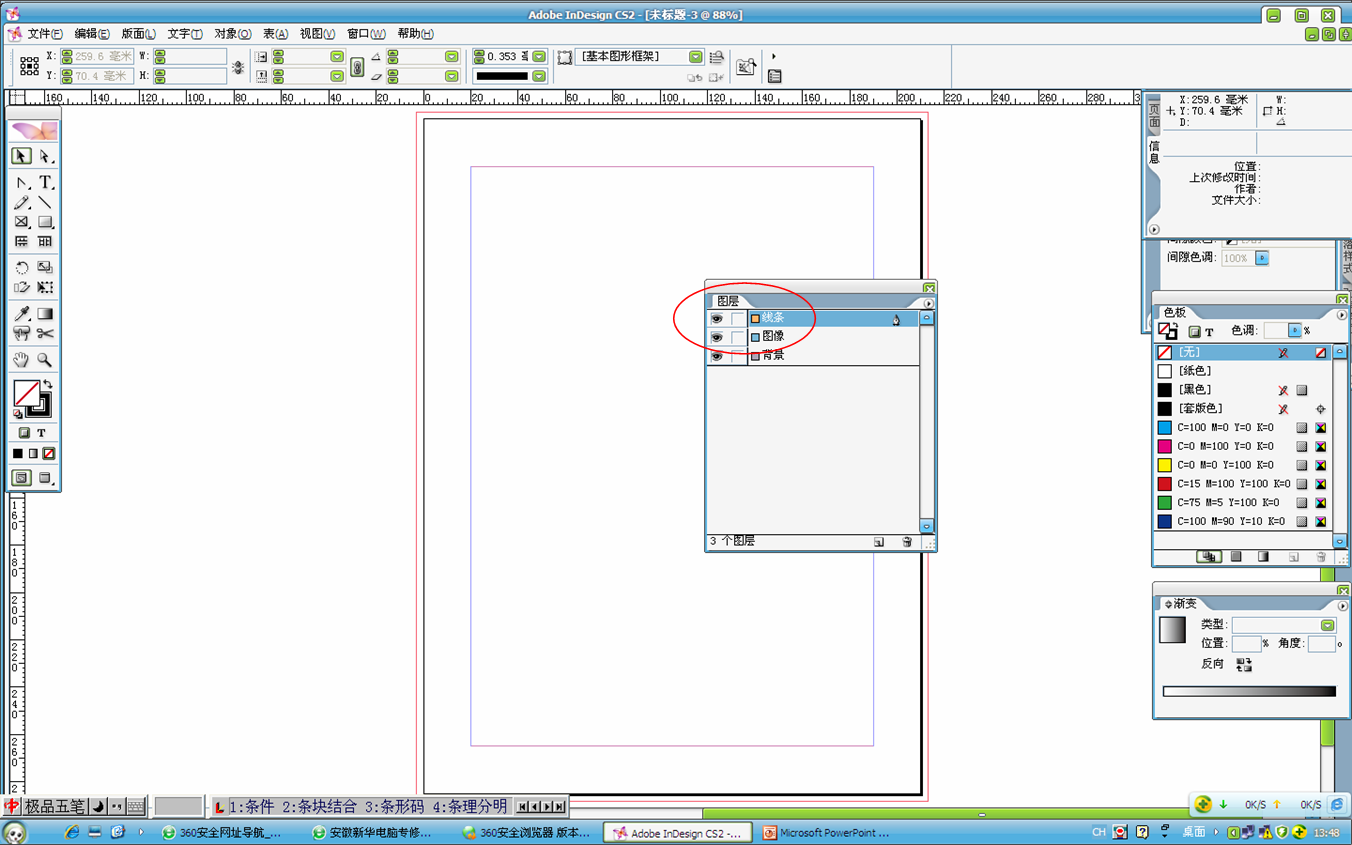This screenshot has width=1352, height=845.
Task: Select the Eyedropper tool
Action: point(21,314)
